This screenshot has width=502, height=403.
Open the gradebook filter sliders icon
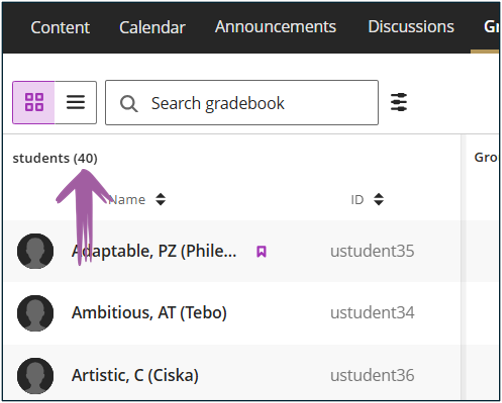[x=399, y=102]
